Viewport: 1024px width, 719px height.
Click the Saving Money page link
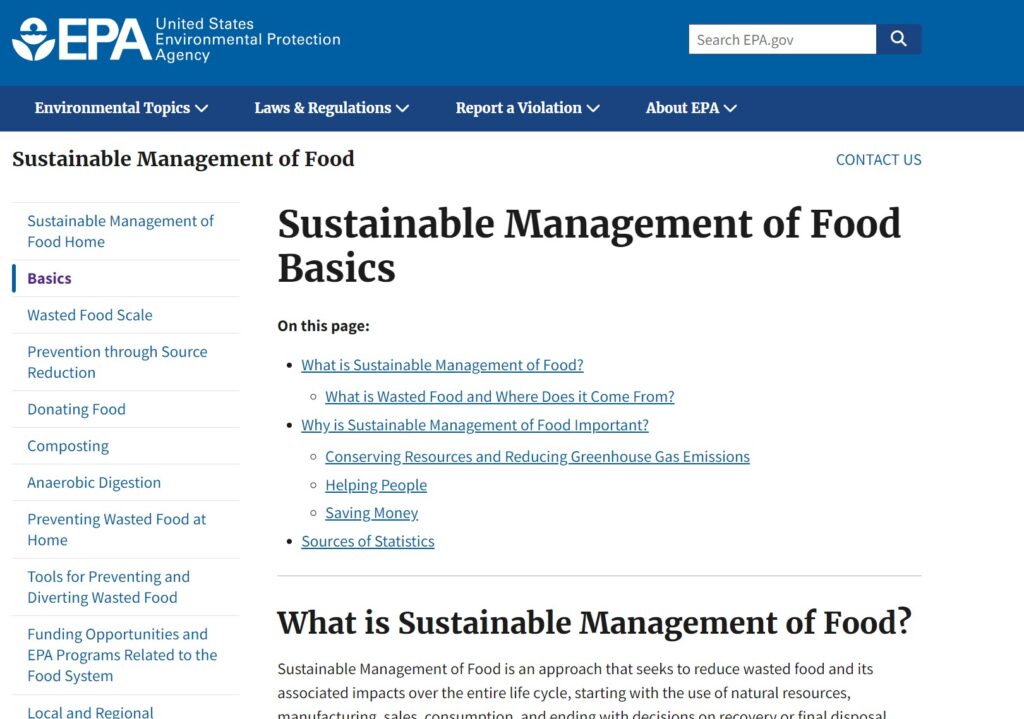(371, 513)
